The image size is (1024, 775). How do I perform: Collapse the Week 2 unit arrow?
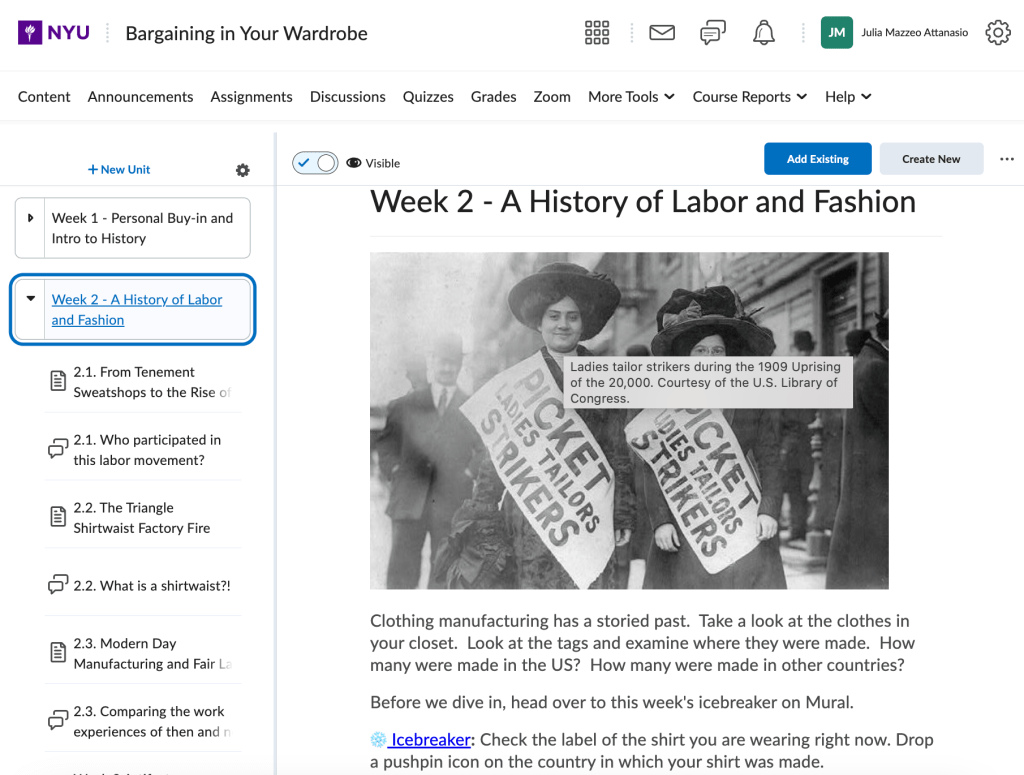tap(30, 299)
